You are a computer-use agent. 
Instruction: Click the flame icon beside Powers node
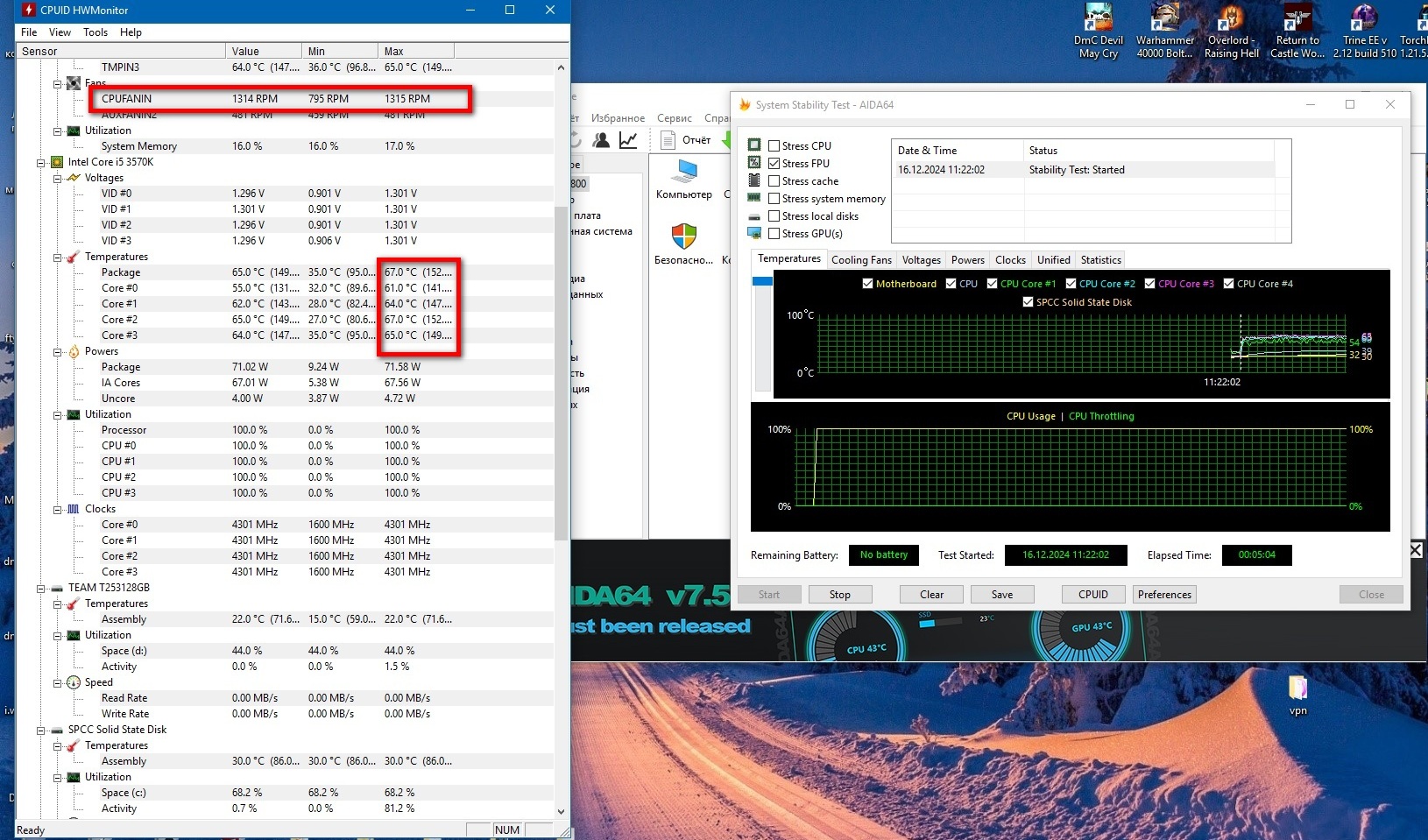point(74,351)
